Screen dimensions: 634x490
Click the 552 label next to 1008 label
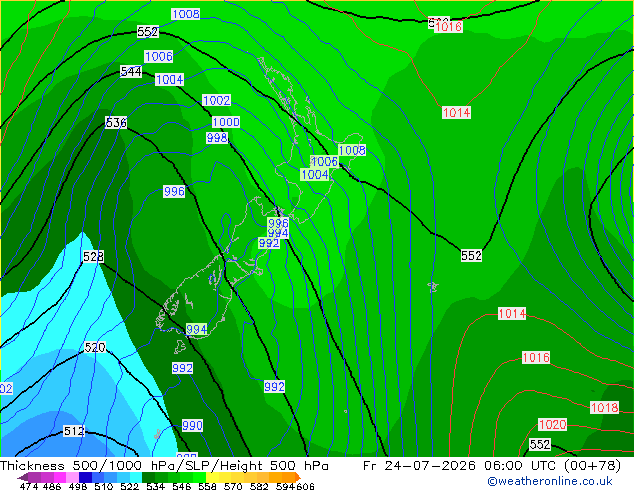[x=148, y=32]
